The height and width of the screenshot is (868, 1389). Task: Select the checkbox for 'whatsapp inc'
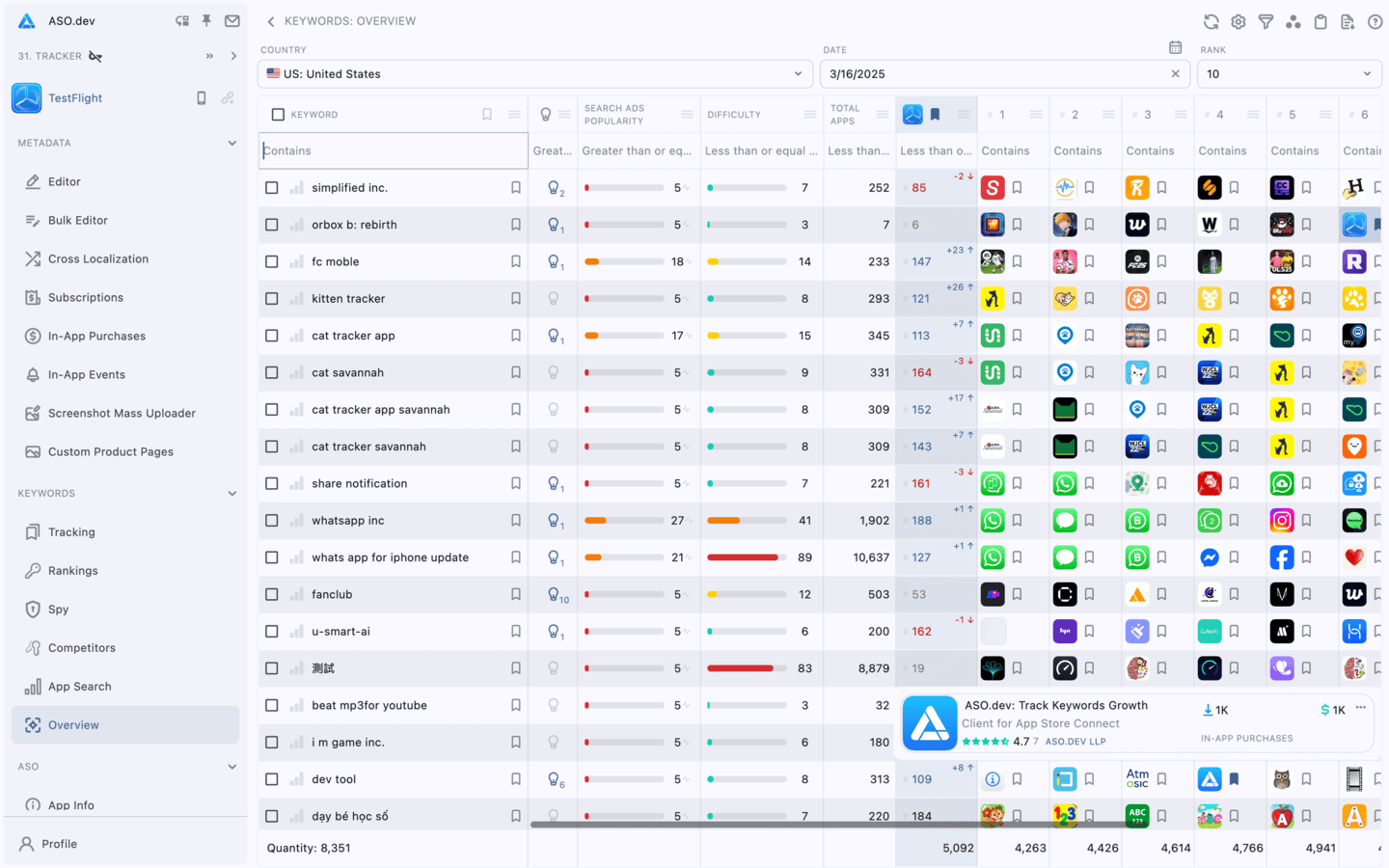pyautogui.click(x=271, y=520)
